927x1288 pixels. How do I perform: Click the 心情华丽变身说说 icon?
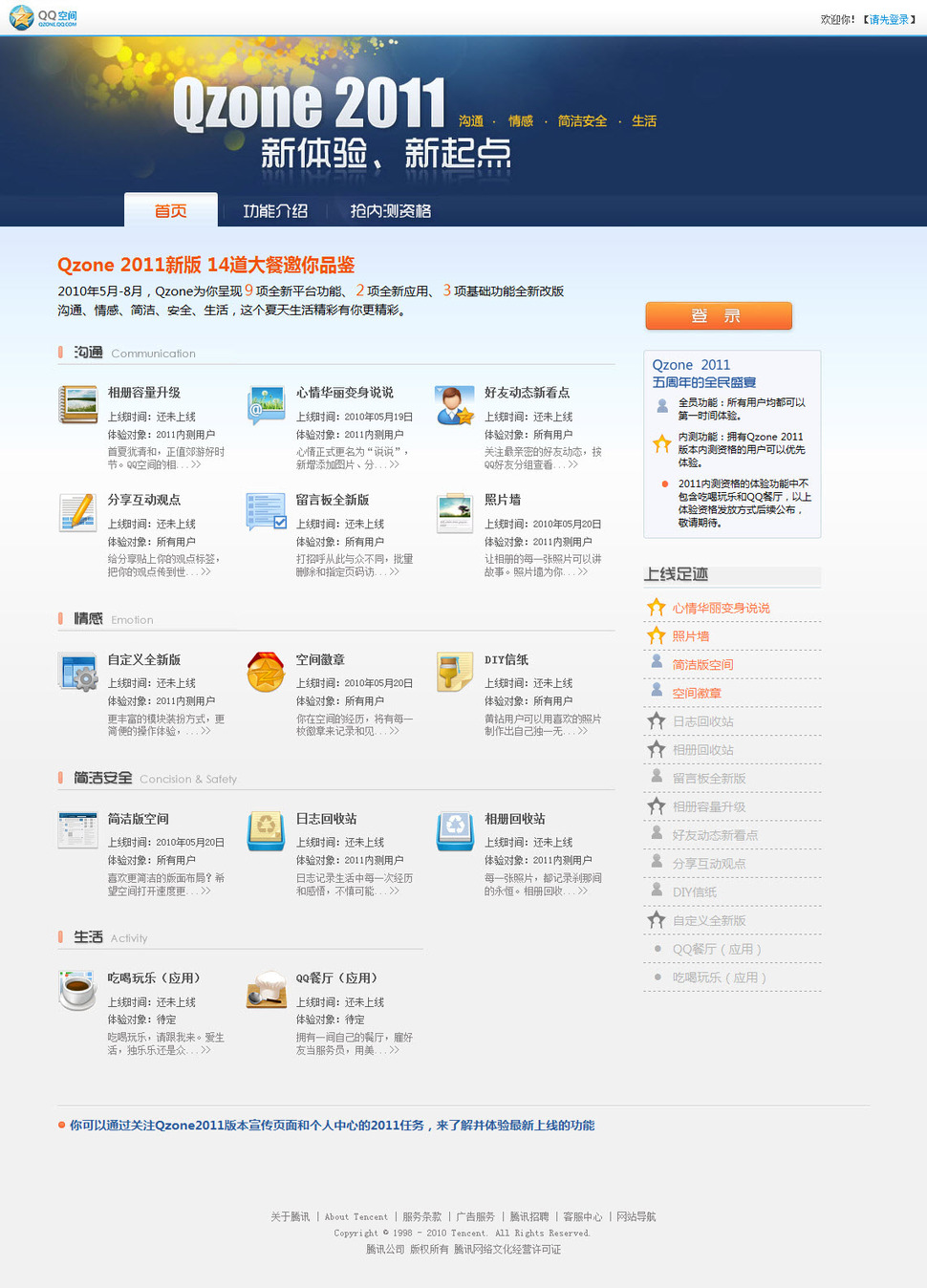pos(267,404)
